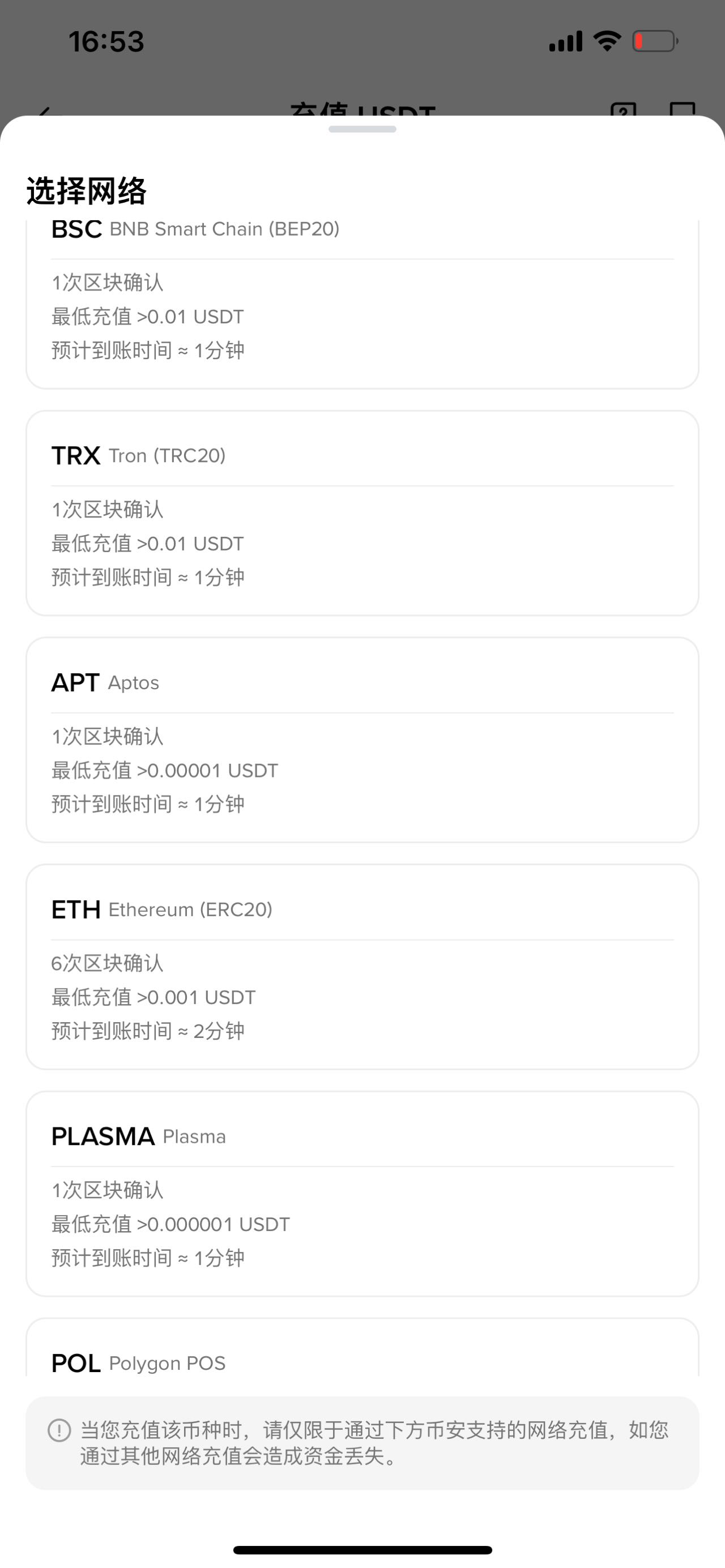The width and height of the screenshot is (725, 1568).
Task: Tap the back arrow behind the sheet
Action: pos(49,112)
